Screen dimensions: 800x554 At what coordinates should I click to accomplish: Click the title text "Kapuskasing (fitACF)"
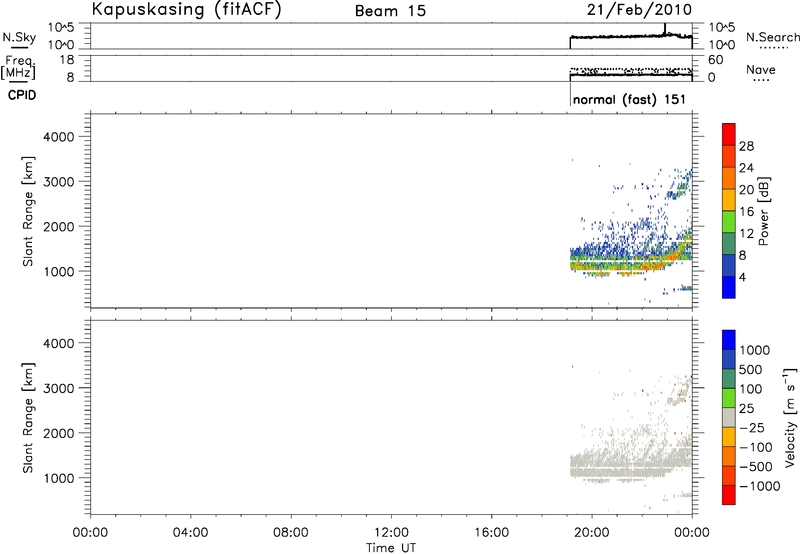point(186,9)
